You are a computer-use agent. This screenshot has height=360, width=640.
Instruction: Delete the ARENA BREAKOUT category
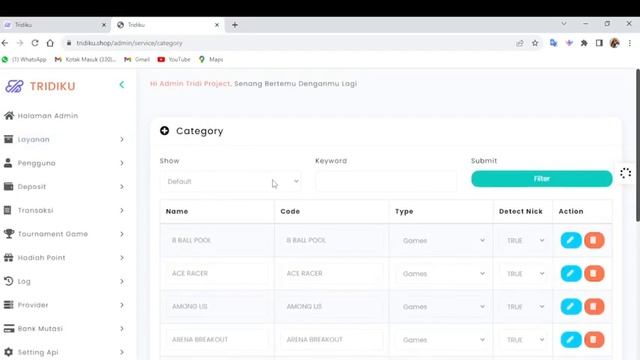tap(594, 340)
